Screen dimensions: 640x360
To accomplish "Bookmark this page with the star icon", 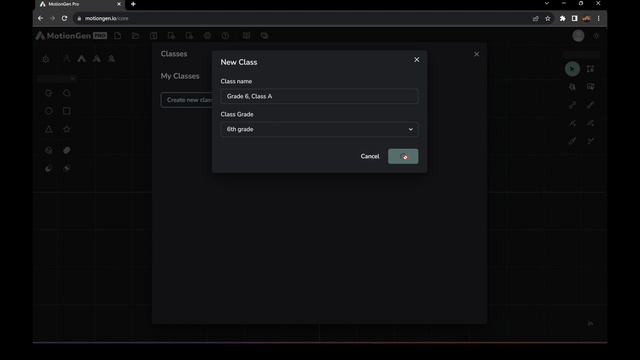I will 548,18.
